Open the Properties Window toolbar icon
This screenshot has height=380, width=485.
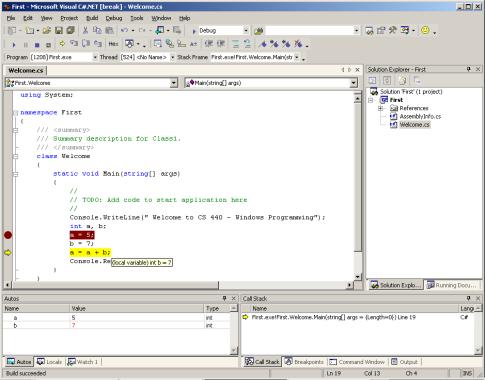pos(381,31)
